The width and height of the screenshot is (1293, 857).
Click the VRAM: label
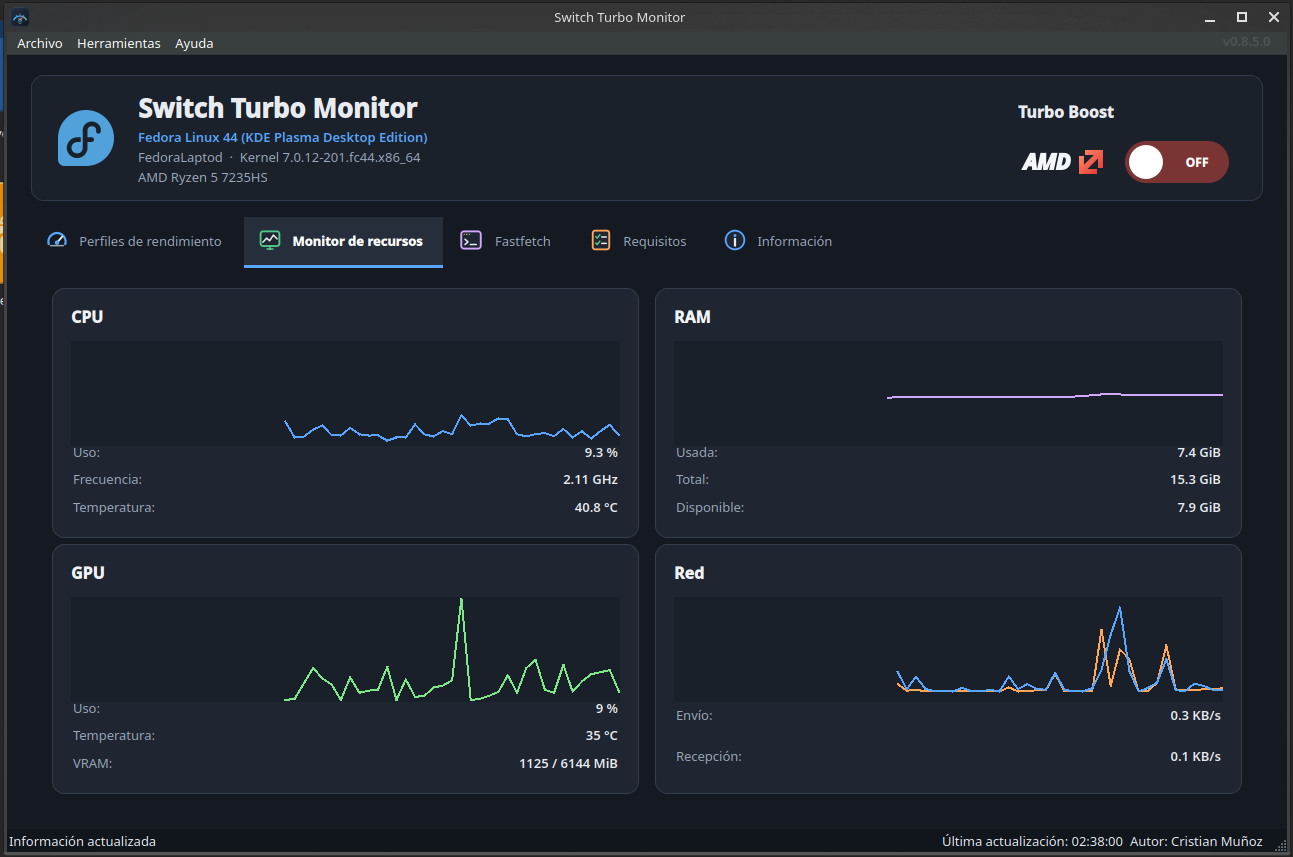pyautogui.click(x=92, y=764)
